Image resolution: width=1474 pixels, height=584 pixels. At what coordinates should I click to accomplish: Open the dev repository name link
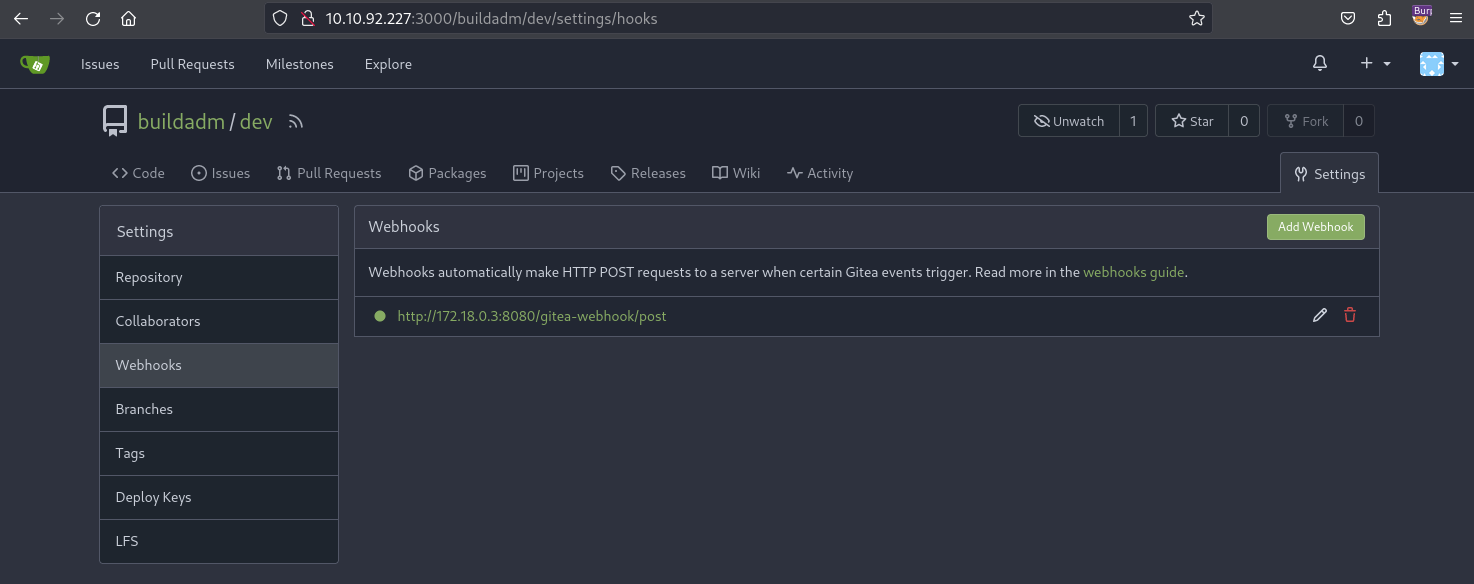256,122
